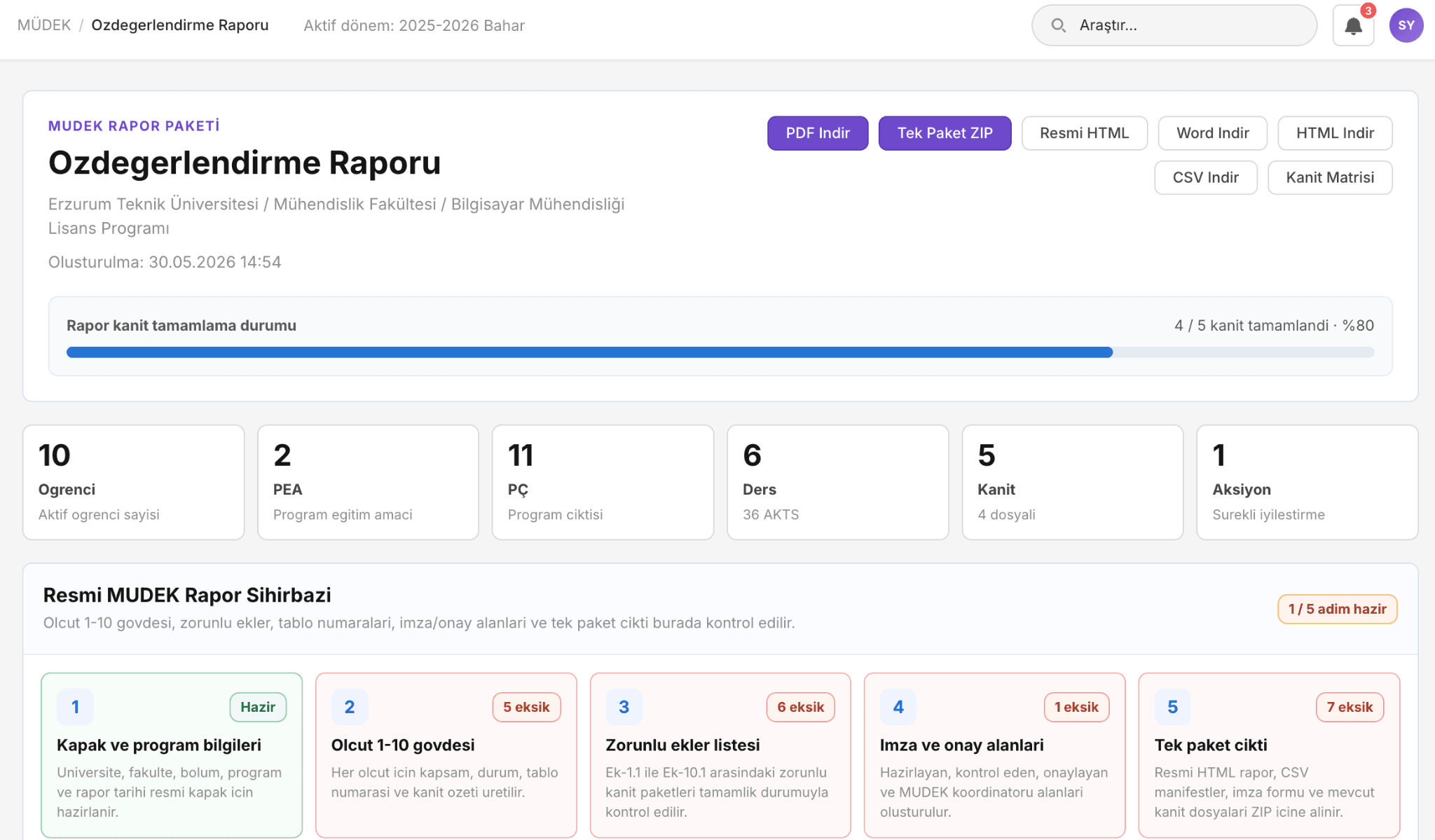Click the Tek Paket ZIP button
This screenshot has width=1435, height=840.
tap(945, 133)
